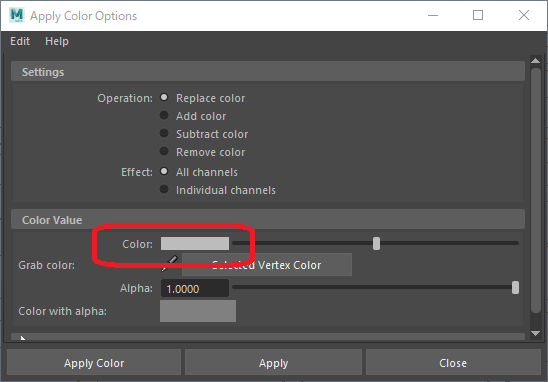Screen dimensions: 548x382
Task: Select the Replace color operation
Action: (x=164, y=97)
